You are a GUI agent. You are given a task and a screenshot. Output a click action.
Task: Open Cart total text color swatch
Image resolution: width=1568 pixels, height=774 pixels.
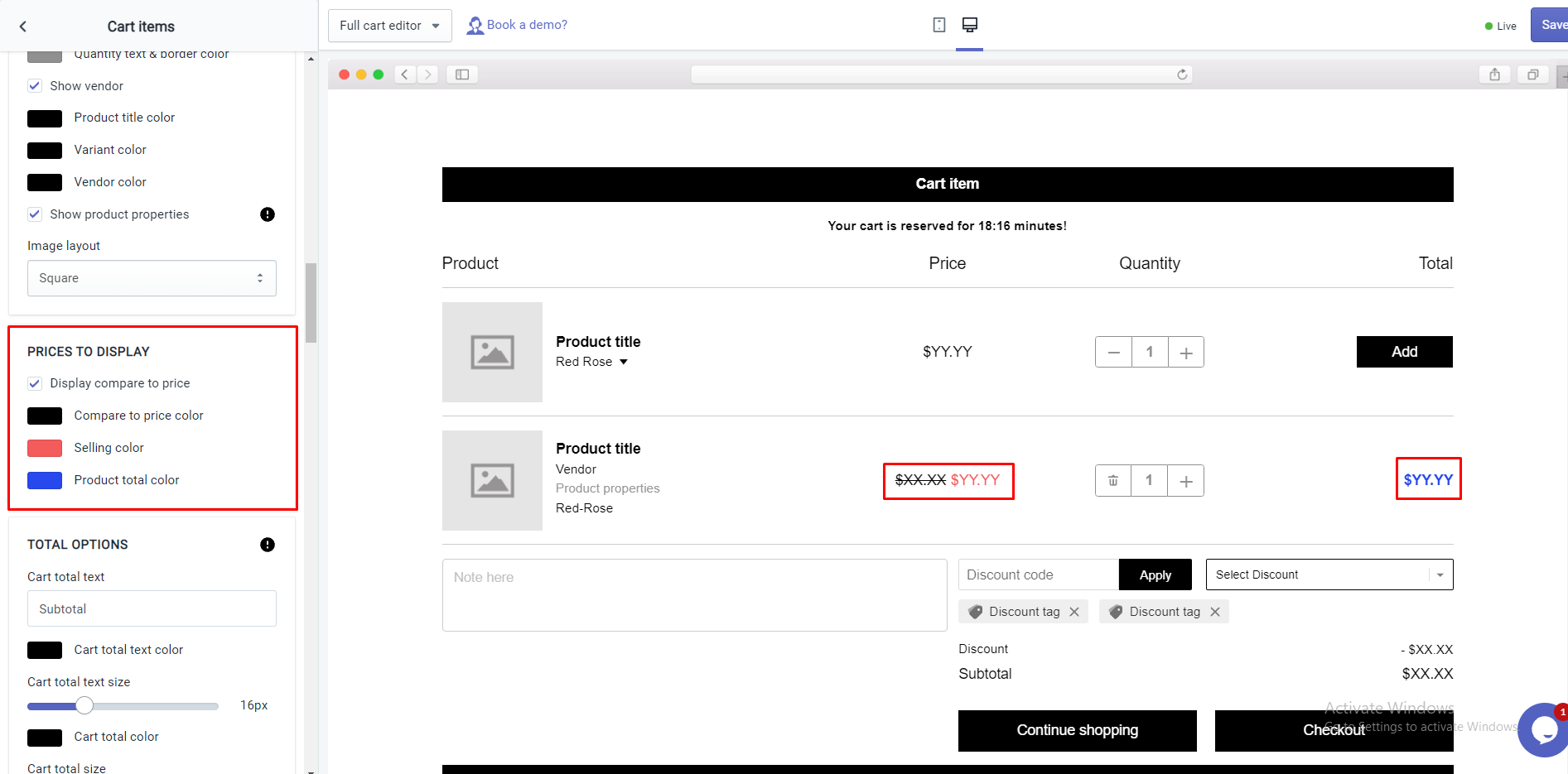coord(45,650)
